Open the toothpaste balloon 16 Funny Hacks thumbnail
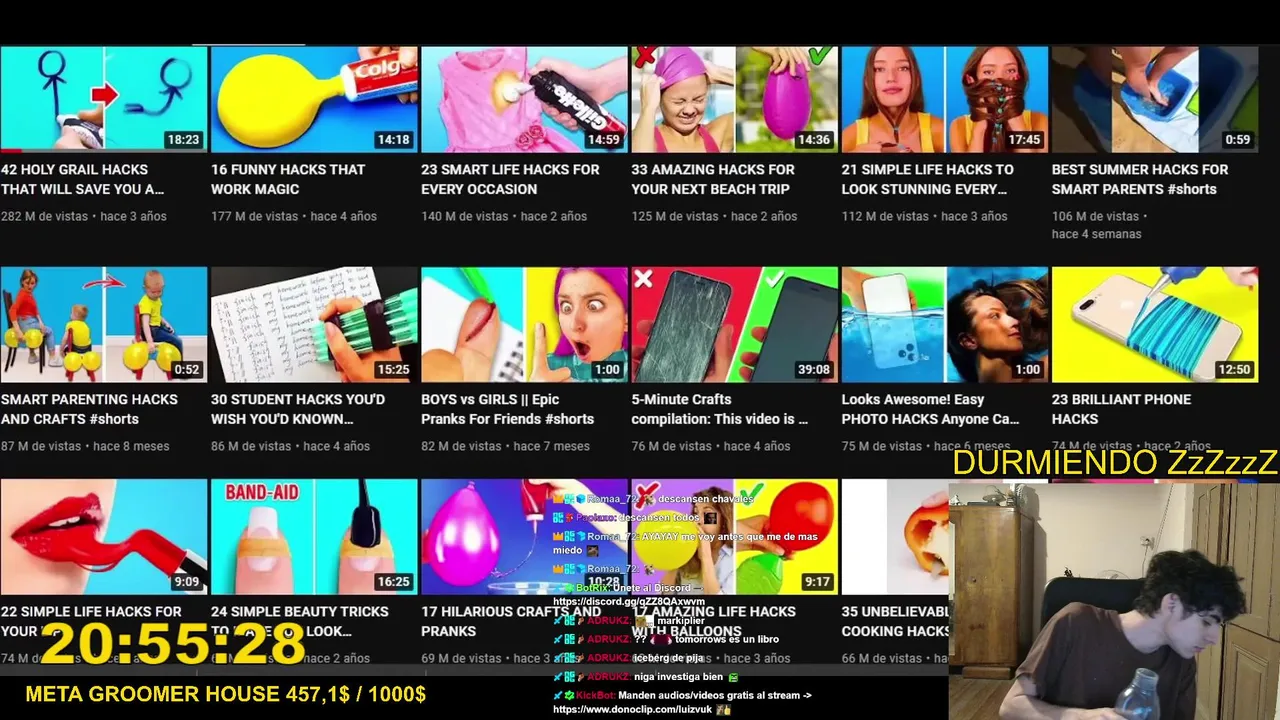The height and width of the screenshot is (720, 1280). click(314, 99)
